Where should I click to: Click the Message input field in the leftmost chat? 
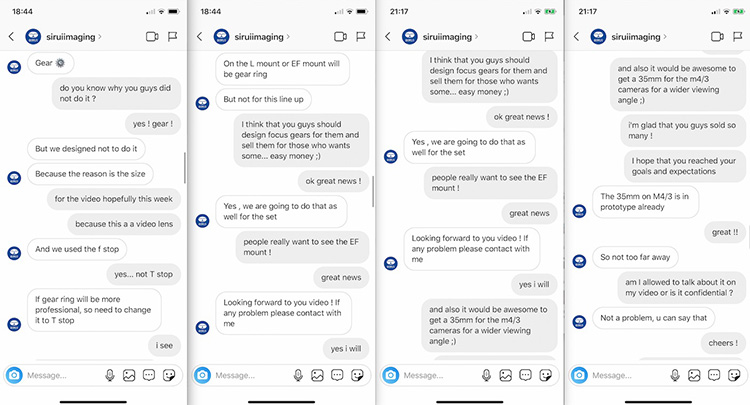[60, 375]
